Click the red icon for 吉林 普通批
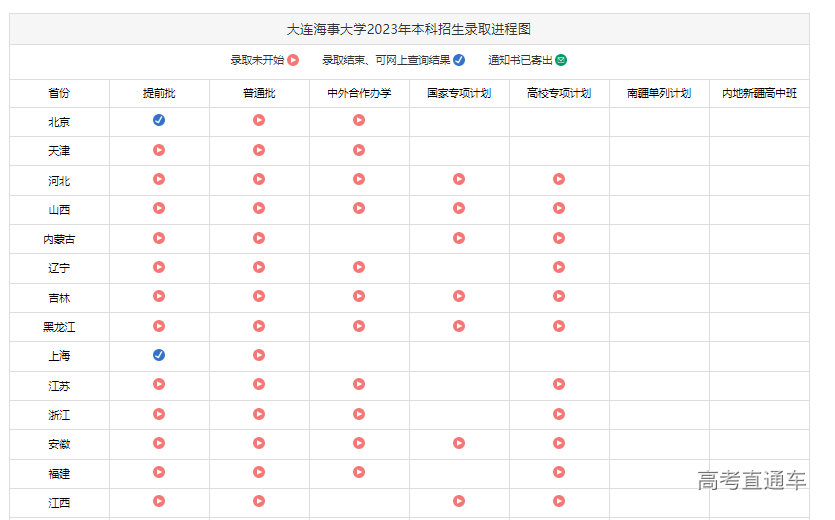The width and height of the screenshot is (835, 520). 259,296
